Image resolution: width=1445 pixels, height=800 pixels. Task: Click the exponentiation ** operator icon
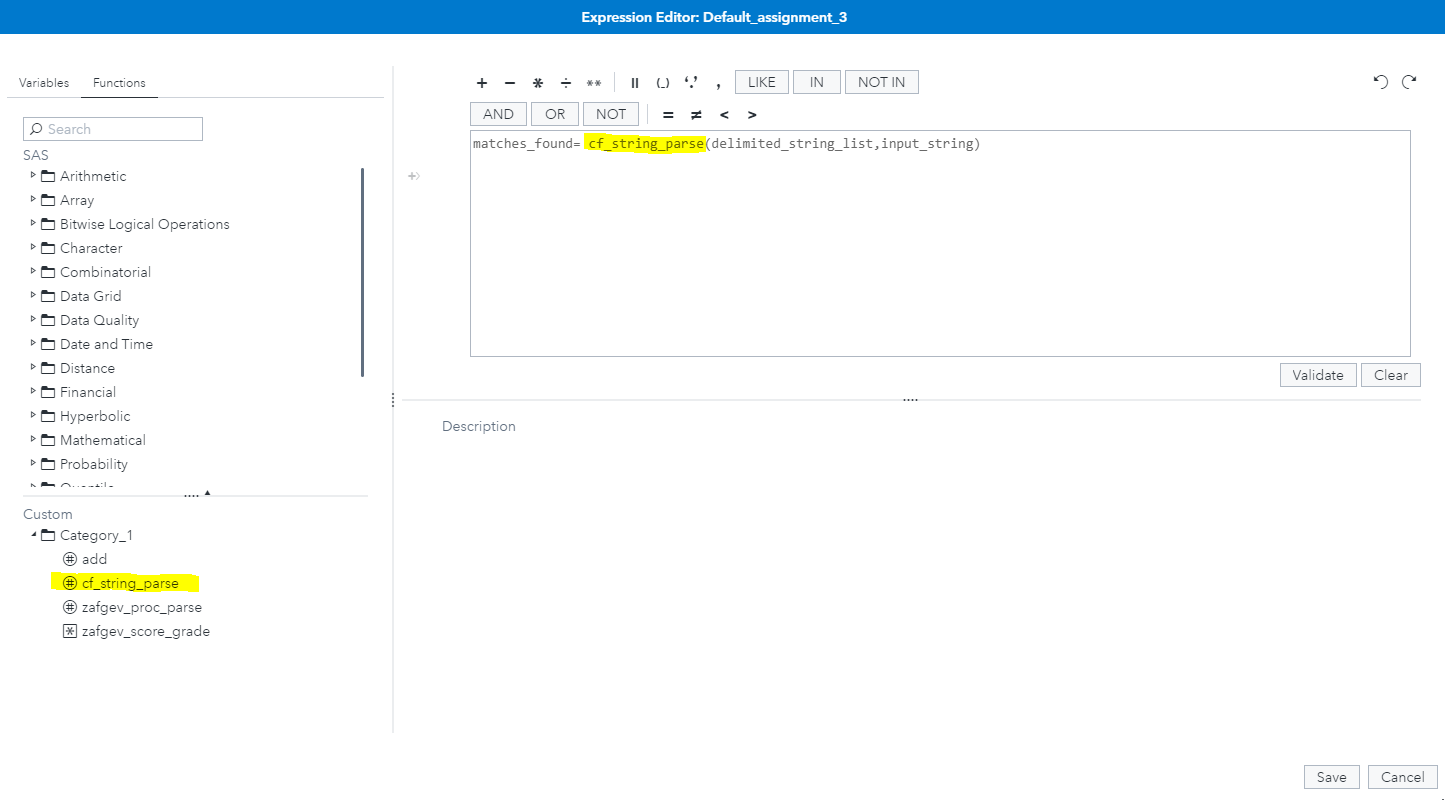tap(593, 83)
